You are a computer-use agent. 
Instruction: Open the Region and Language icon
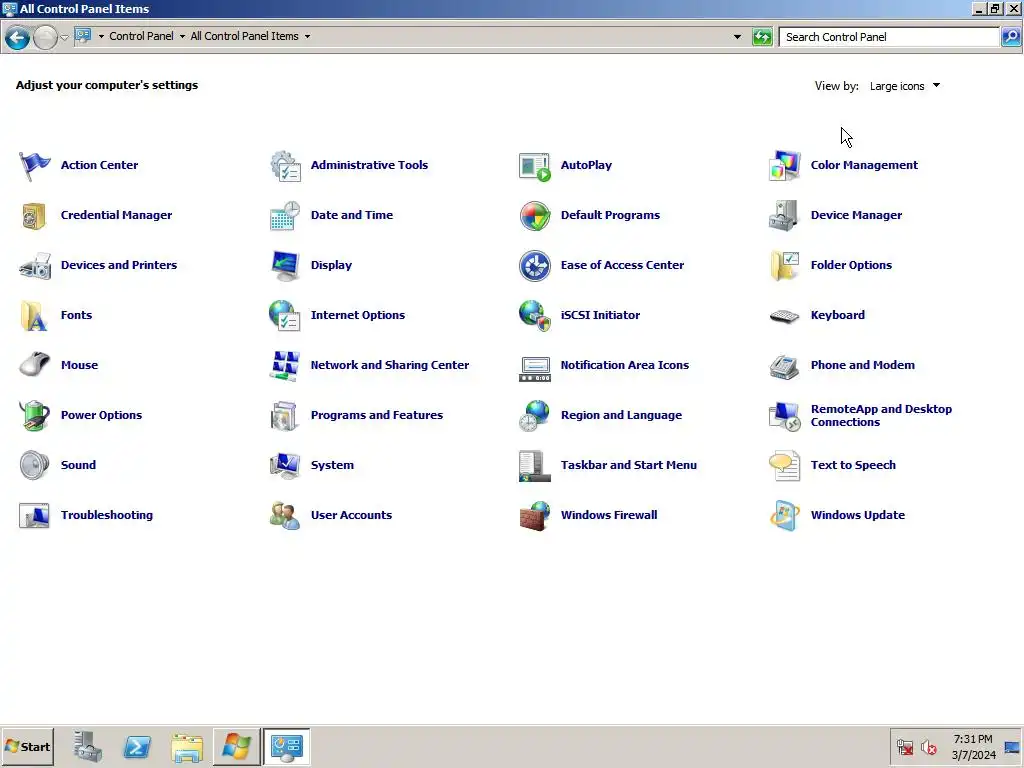(x=535, y=416)
